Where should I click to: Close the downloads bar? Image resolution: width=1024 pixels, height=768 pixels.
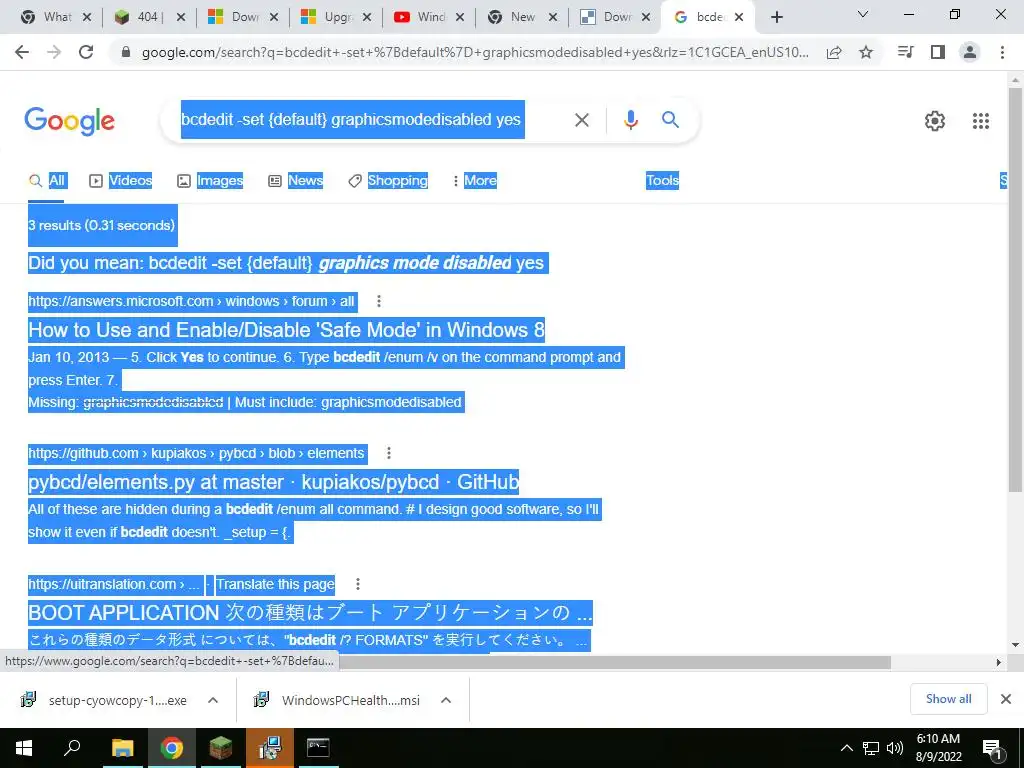coord(1006,699)
